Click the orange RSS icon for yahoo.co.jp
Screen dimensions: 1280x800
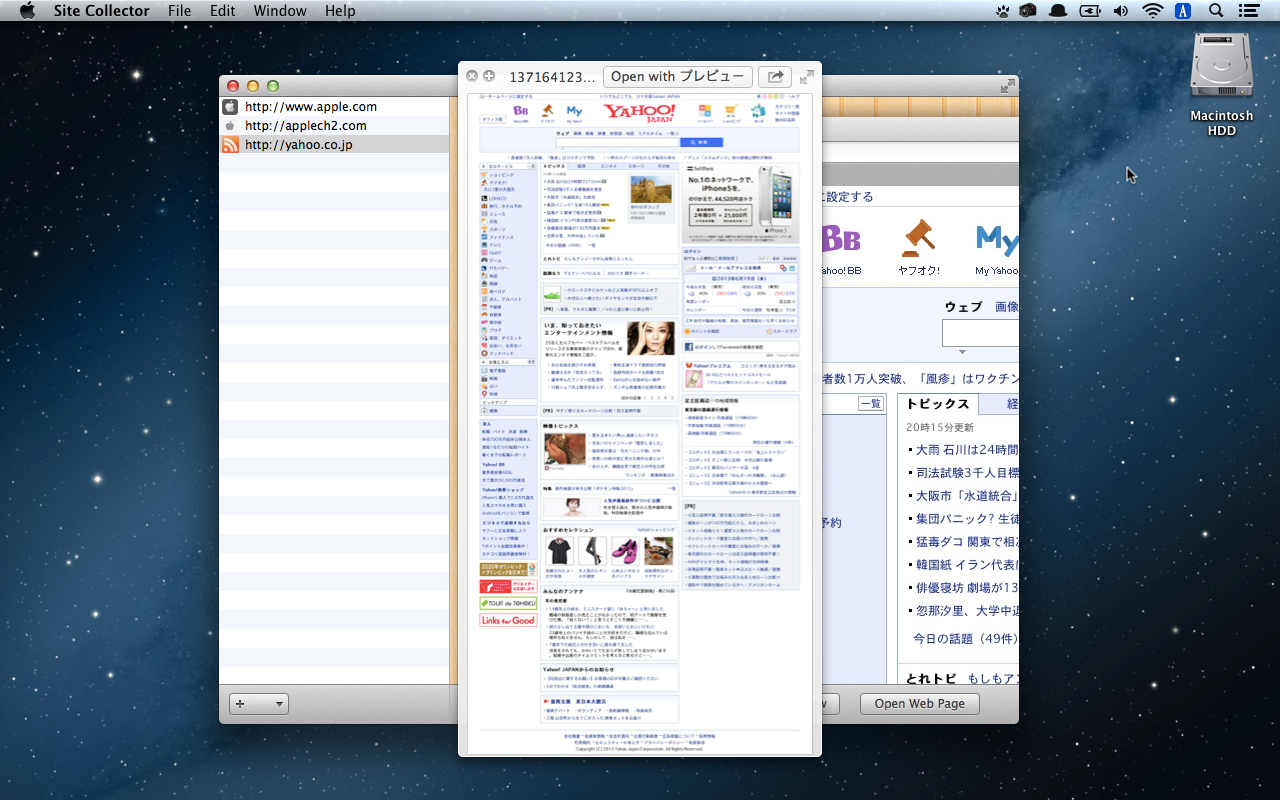(x=230, y=145)
